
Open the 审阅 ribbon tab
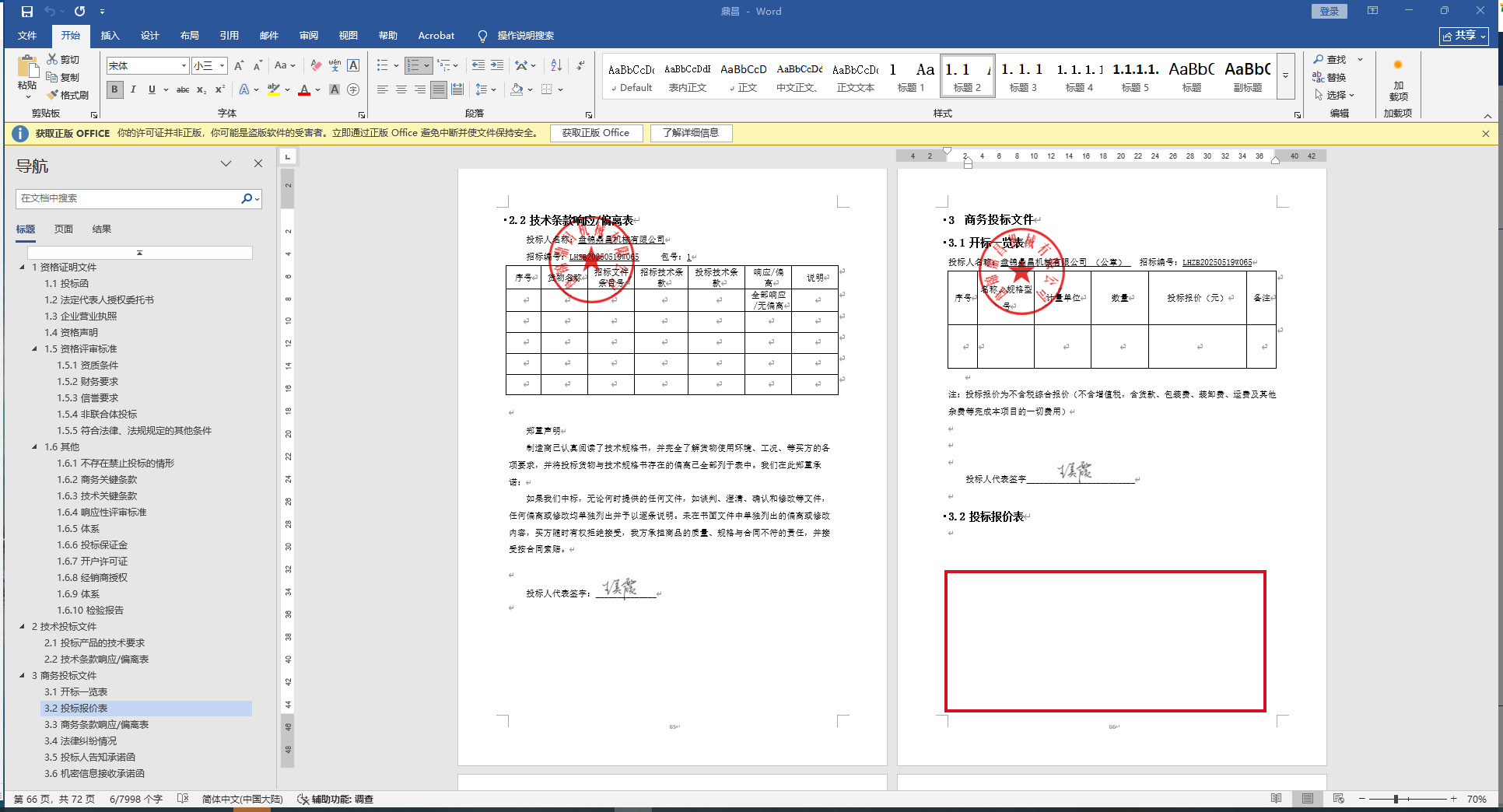pyautogui.click(x=309, y=36)
